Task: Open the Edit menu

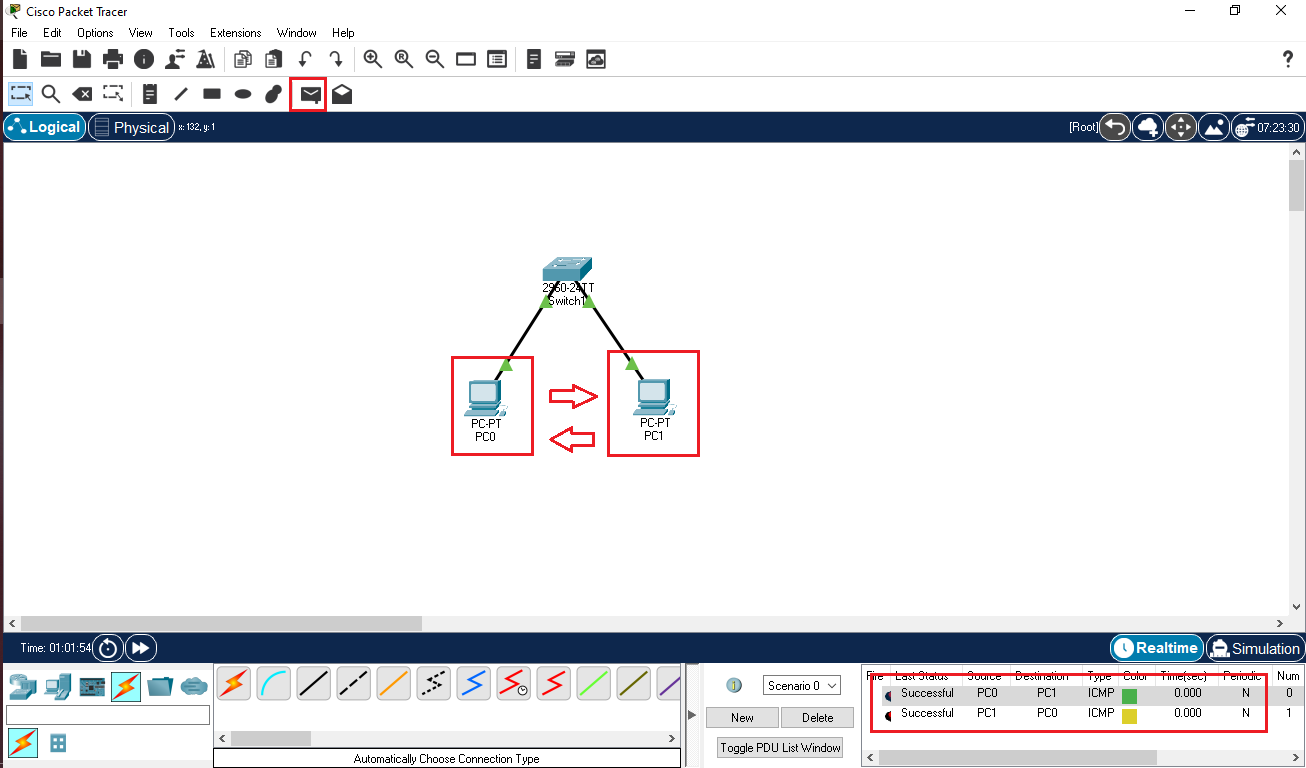Action: pos(52,33)
